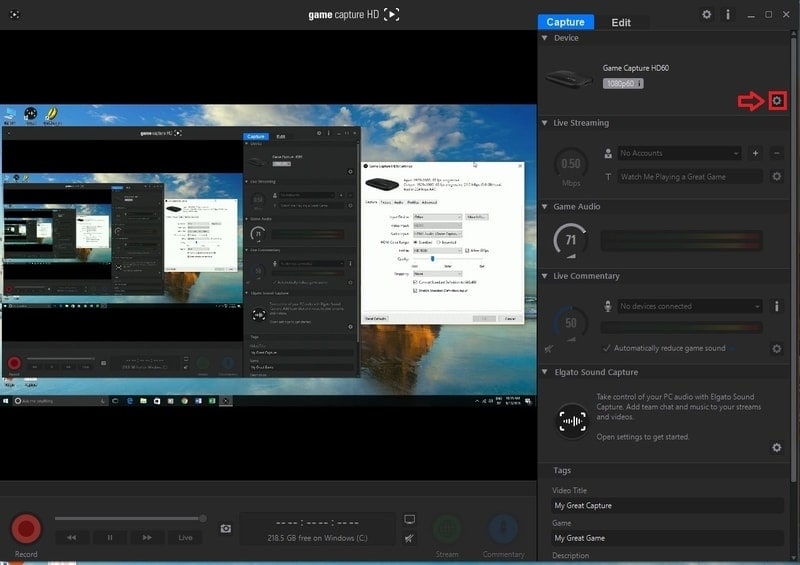
Task: Click the 1080p60 input info badge
Action: (x=623, y=83)
